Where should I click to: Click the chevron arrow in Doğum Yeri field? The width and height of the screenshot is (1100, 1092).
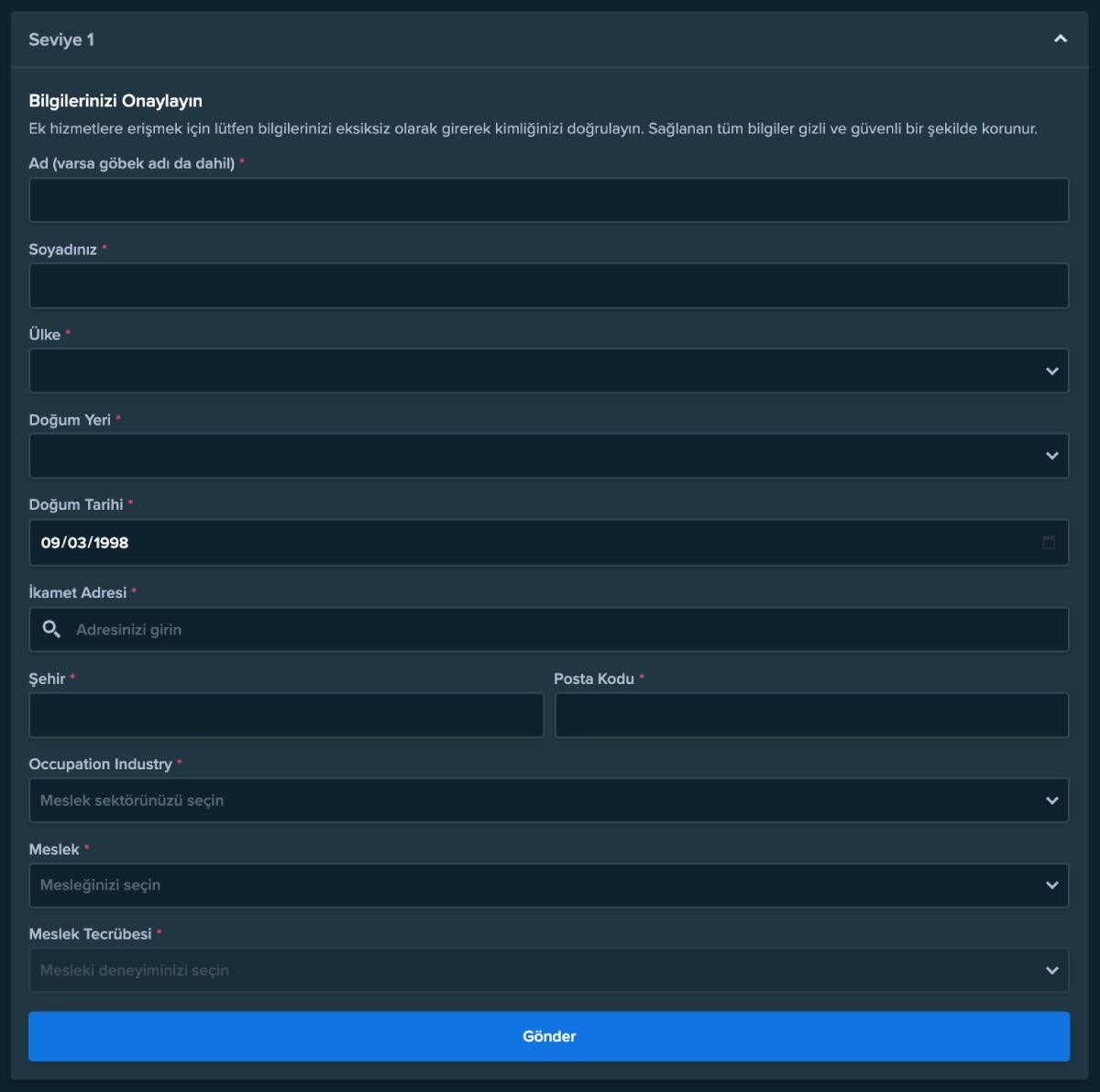(1051, 456)
